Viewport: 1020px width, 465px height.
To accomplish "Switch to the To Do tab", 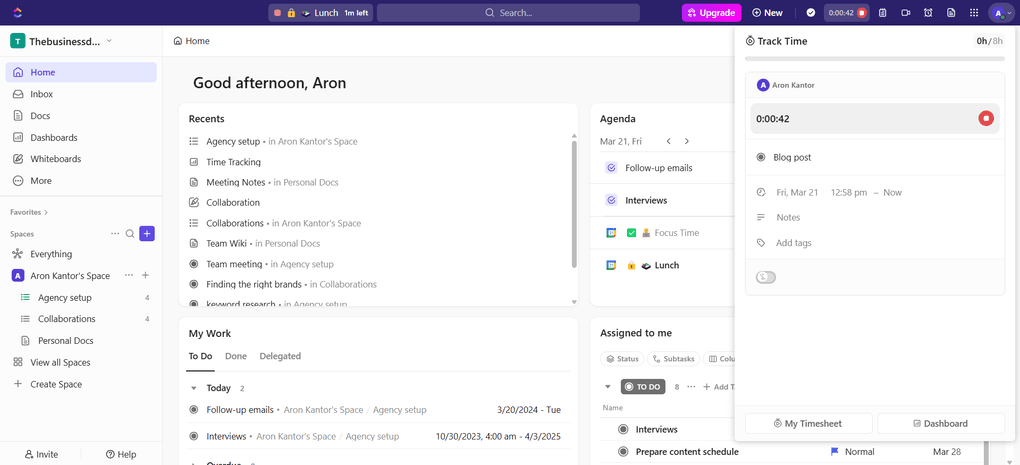I will click(x=200, y=356).
